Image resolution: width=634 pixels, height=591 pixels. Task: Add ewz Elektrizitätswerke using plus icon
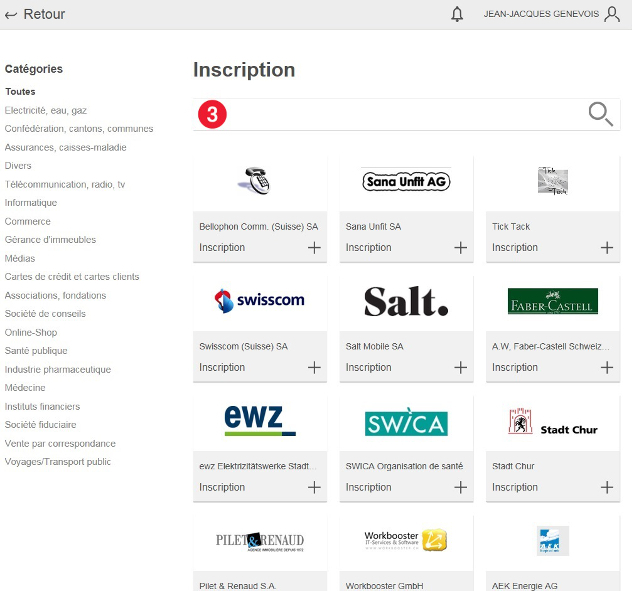(314, 487)
